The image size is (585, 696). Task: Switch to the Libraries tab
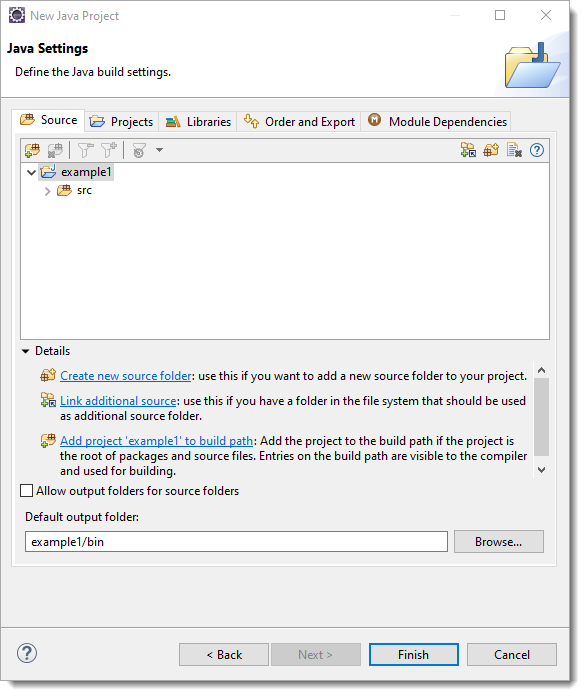pyautogui.click(x=198, y=122)
